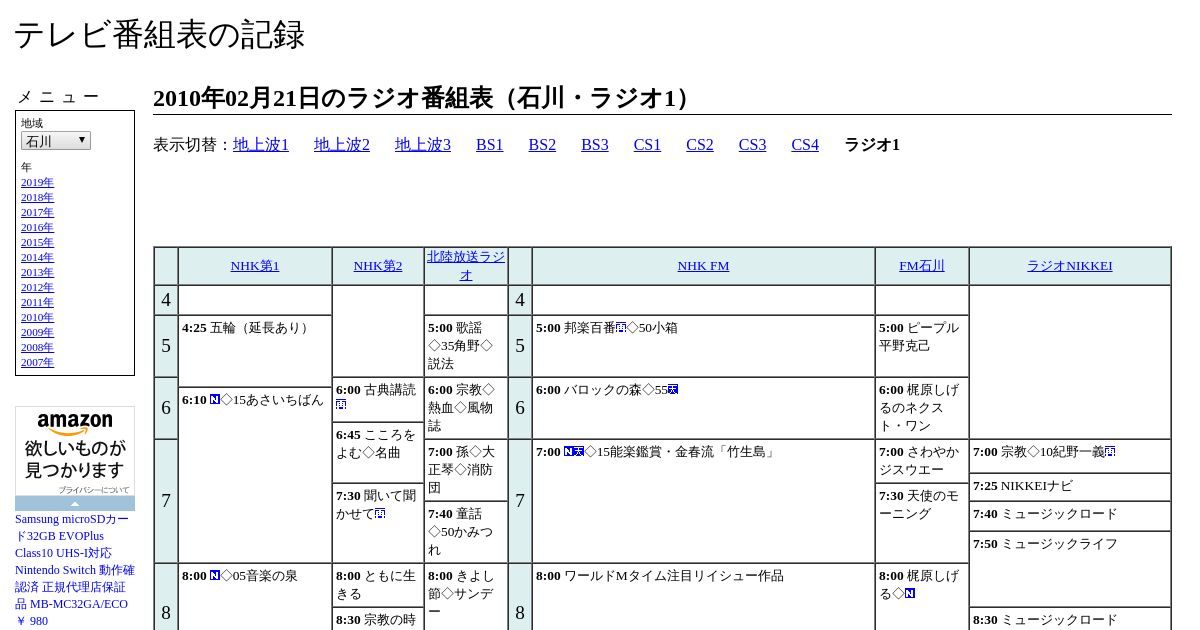
Task: Click the 7:40 童話◇50かみつれ cell
Action: point(466,532)
